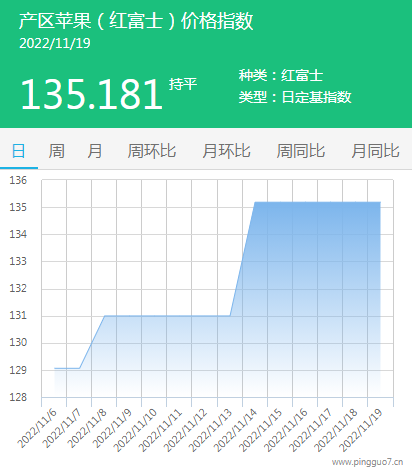The width and height of the screenshot is (412, 471).
Task: Click the 2022/11/6 x-axis label
Action: point(37,428)
